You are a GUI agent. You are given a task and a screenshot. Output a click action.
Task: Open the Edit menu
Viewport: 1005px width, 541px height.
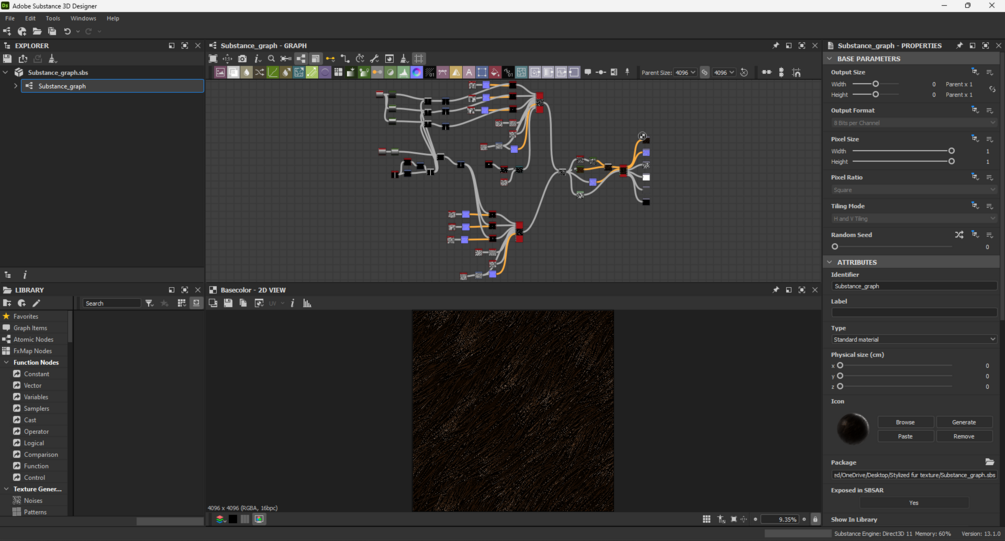(30, 19)
